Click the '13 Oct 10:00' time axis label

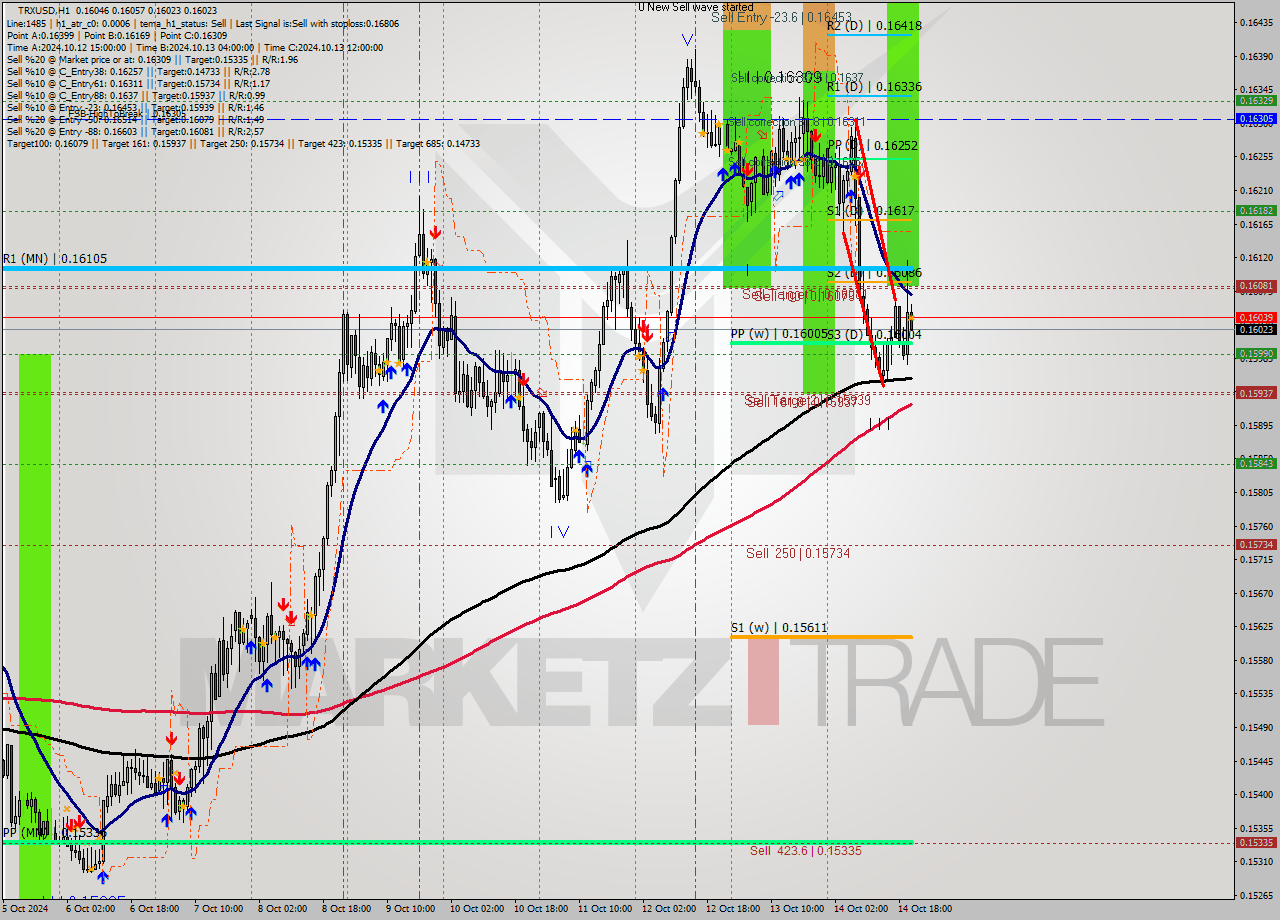(796, 909)
